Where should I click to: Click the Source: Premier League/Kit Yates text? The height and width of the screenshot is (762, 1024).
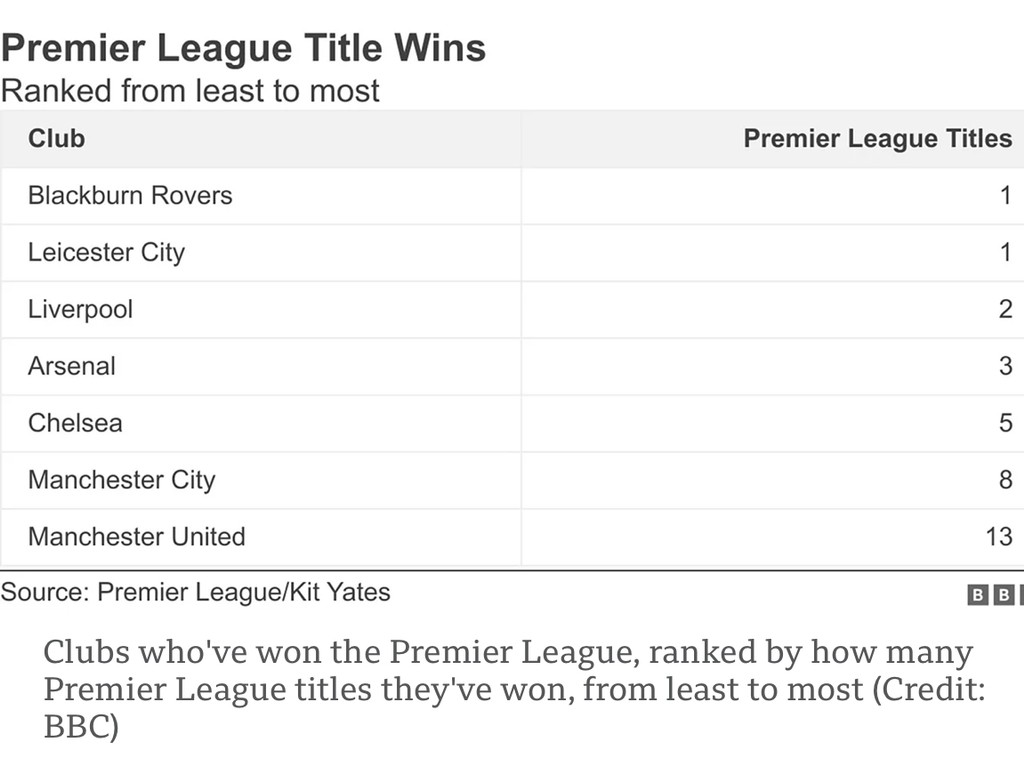(195, 592)
